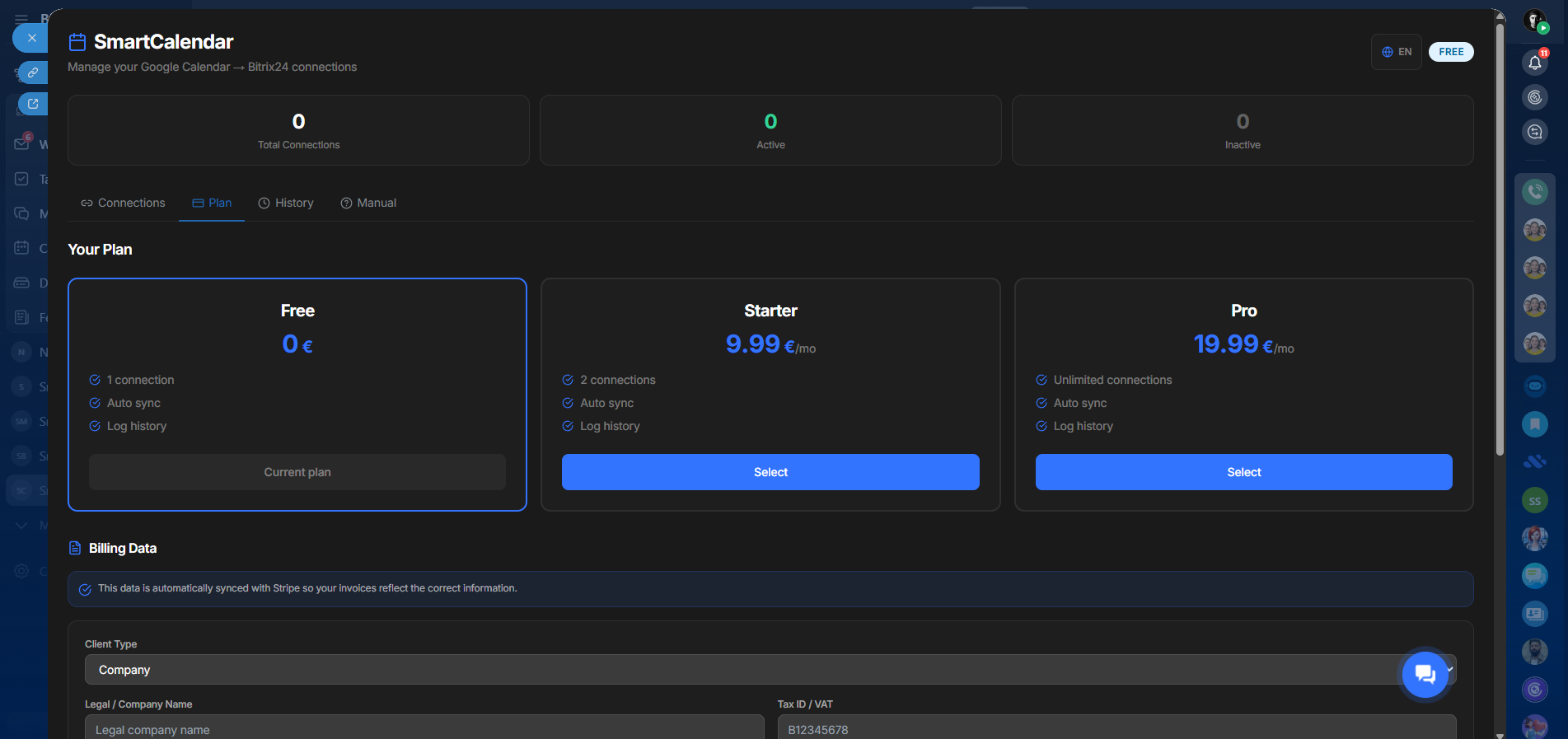
Task: Open the History tab
Action: [286, 203]
